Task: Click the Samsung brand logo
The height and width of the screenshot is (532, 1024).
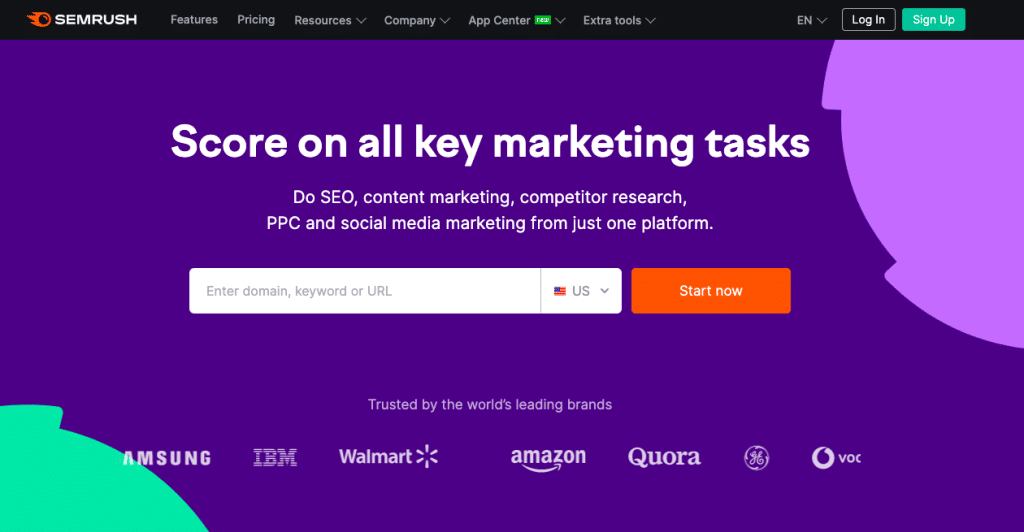Action: pos(166,458)
